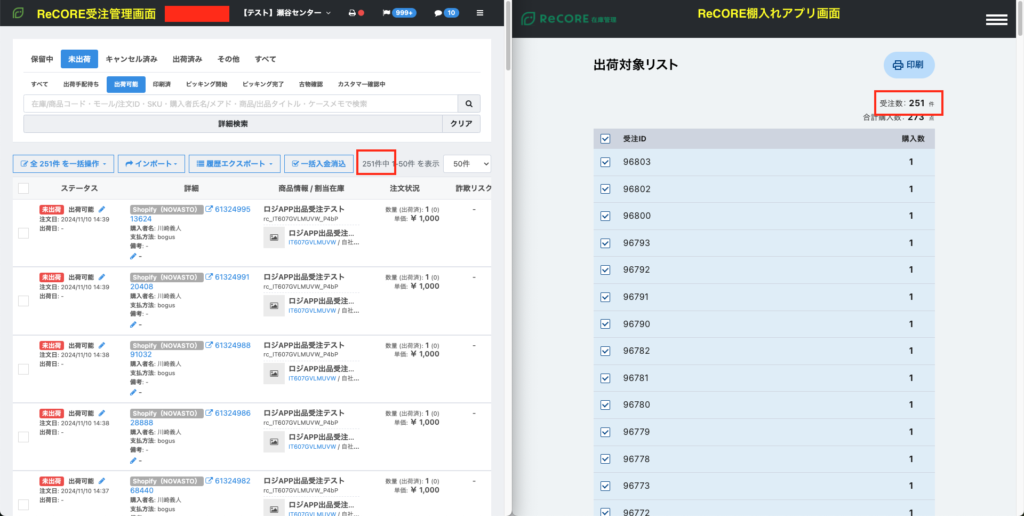Click product image placeholder for order 61324995
The image size is (1024, 516).
(x=274, y=238)
